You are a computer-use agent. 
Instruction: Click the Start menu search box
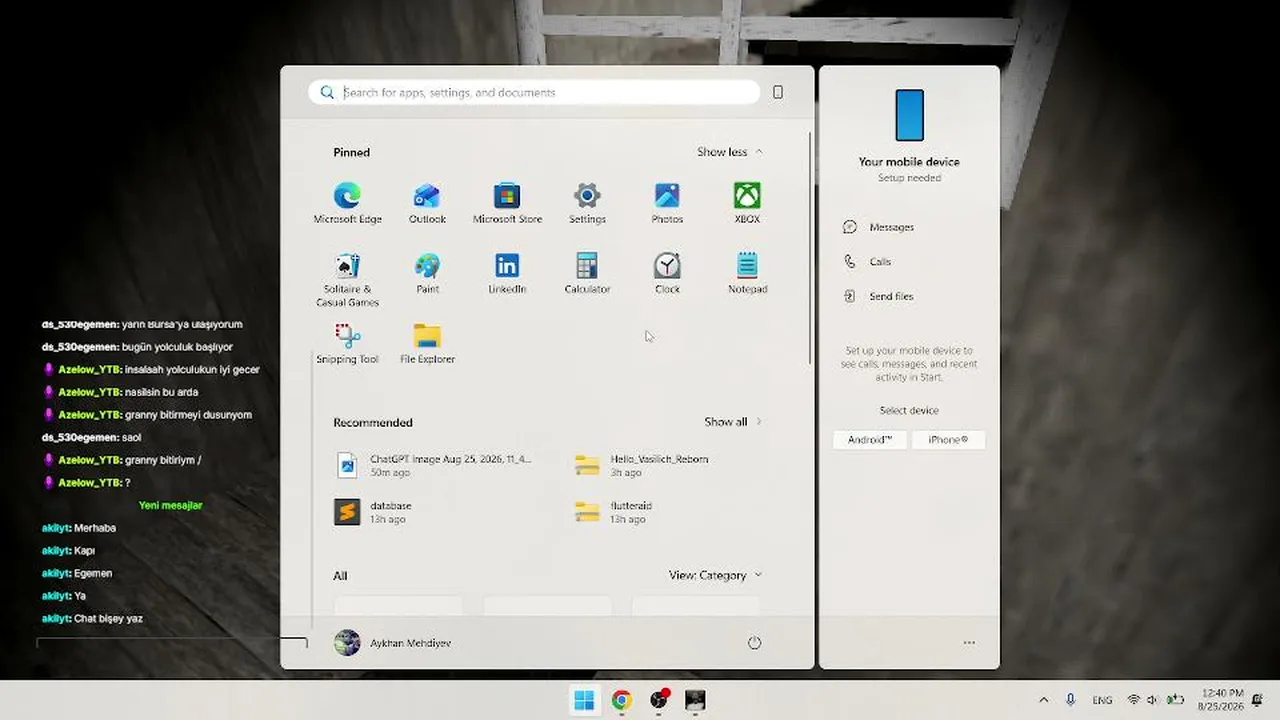[534, 92]
